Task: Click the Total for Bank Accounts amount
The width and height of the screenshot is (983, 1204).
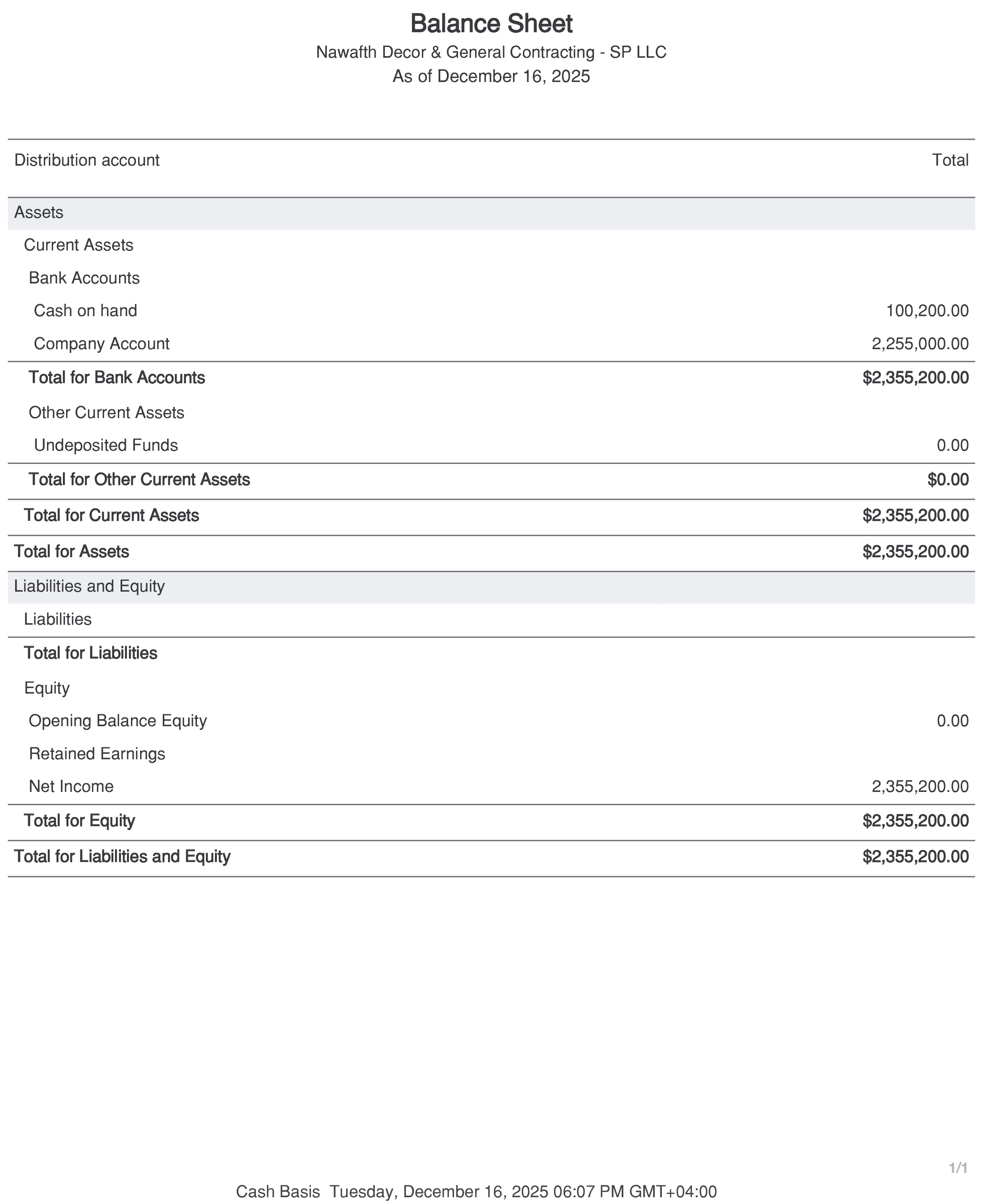Action: 915,378
